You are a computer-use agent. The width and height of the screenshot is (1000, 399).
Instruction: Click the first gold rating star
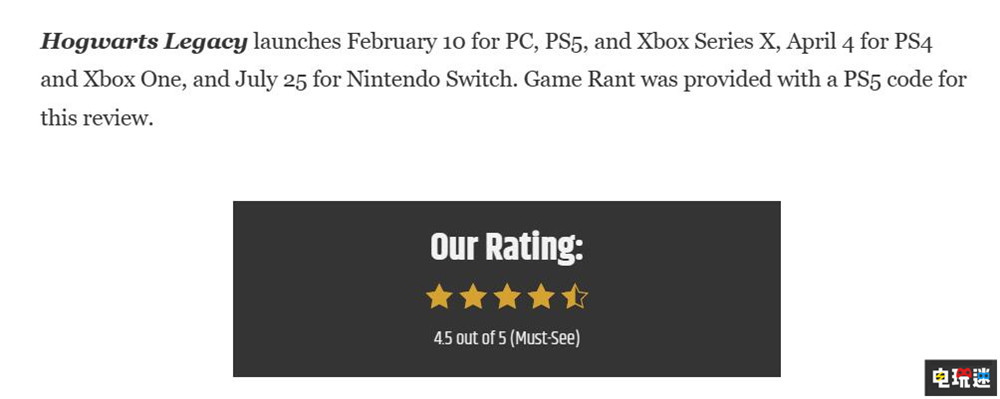pyautogui.click(x=439, y=297)
